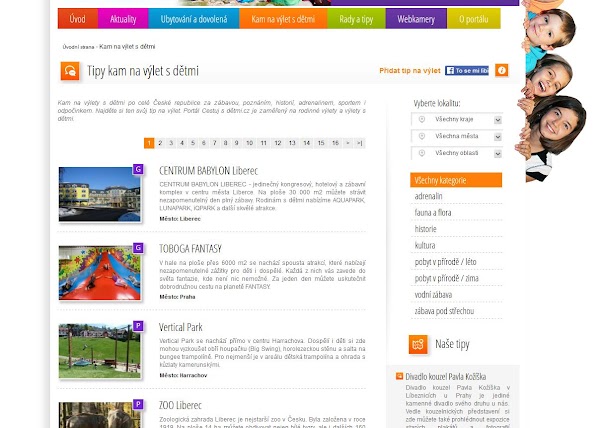Open the O portálu menu tab
The height and width of the screenshot is (428, 600).
474,19
